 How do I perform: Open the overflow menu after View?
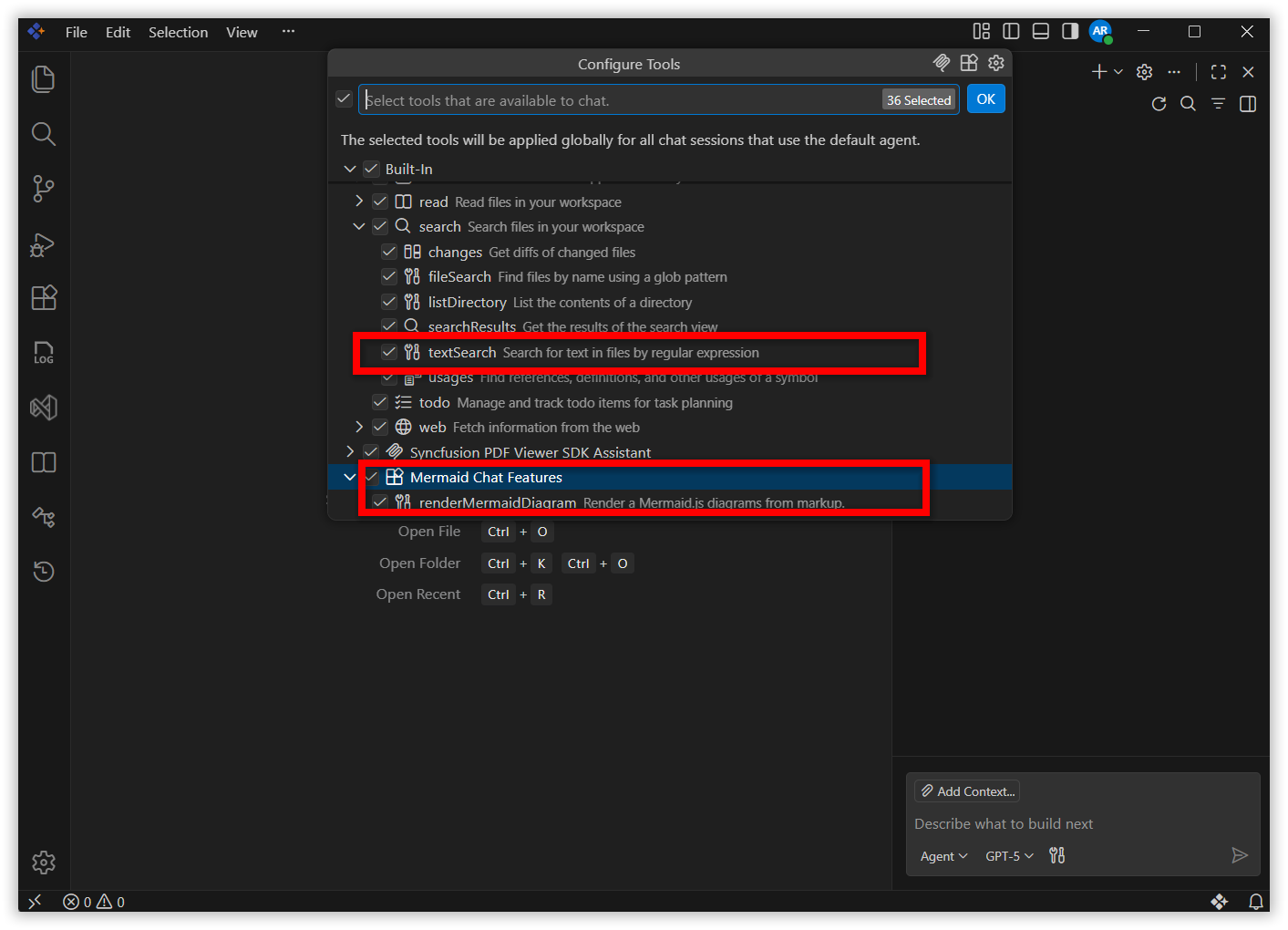click(x=288, y=32)
